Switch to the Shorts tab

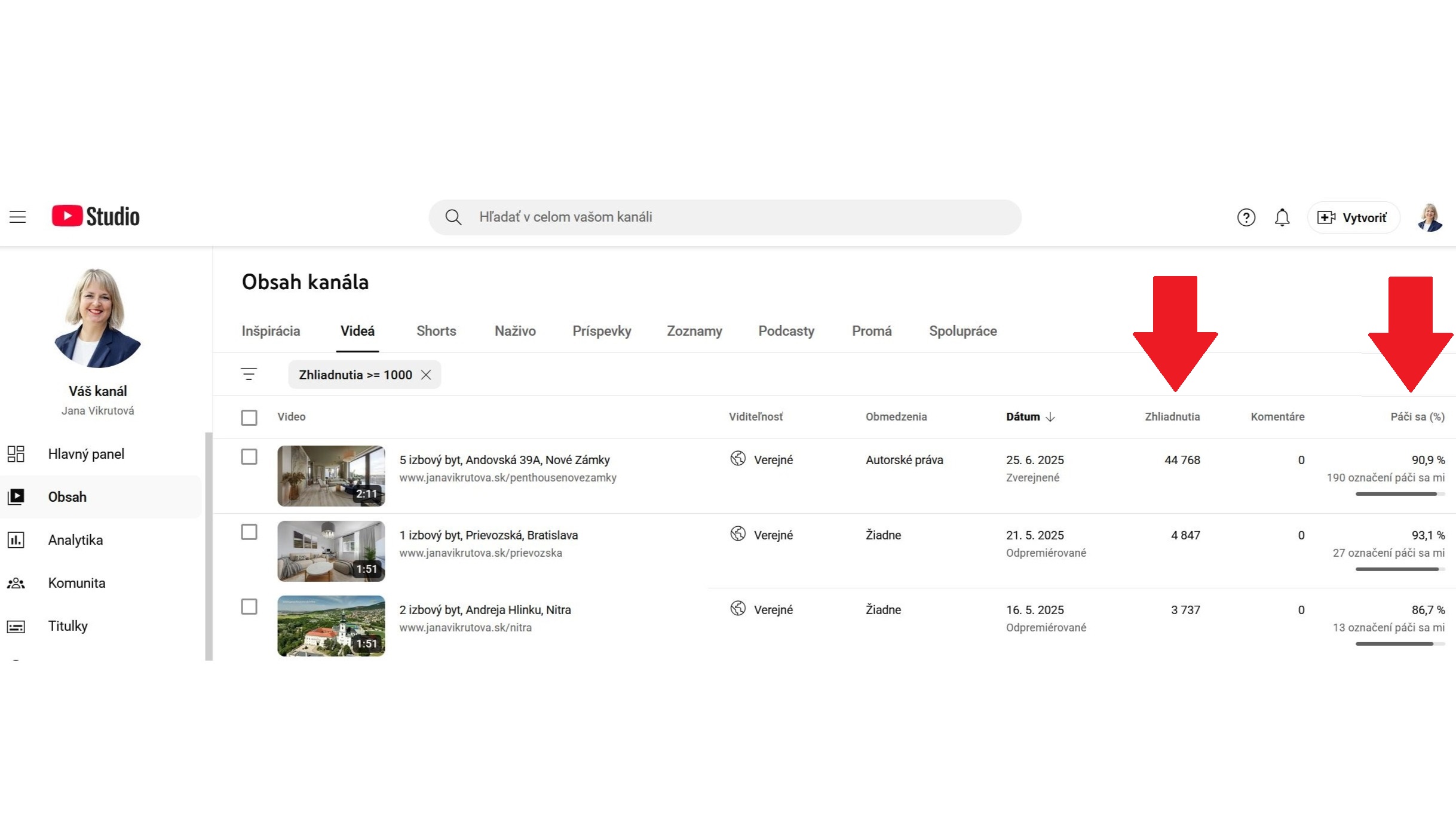click(x=436, y=331)
